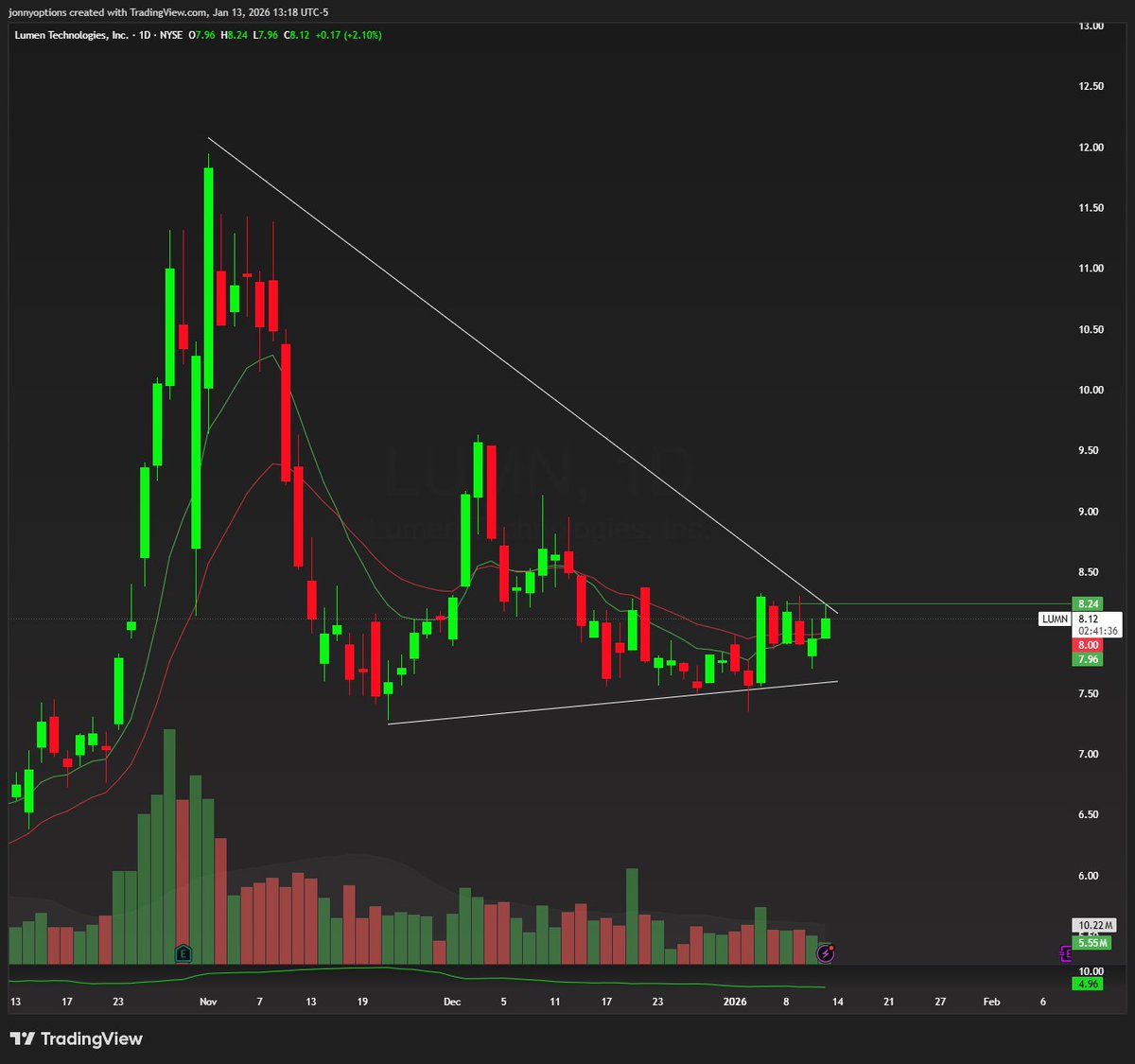Click the 7.50 price axis label
This screenshot has width=1135, height=1064.
coord(1091,693)
